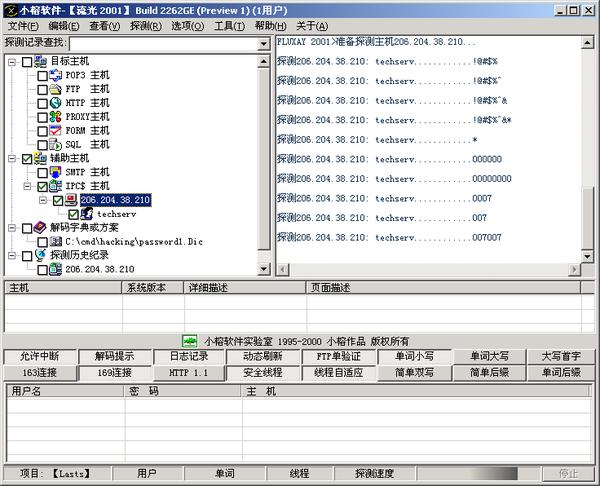Click the FORM 主机 icon
This screenshot has height=486, width=600.
click(x=55, y=131)
